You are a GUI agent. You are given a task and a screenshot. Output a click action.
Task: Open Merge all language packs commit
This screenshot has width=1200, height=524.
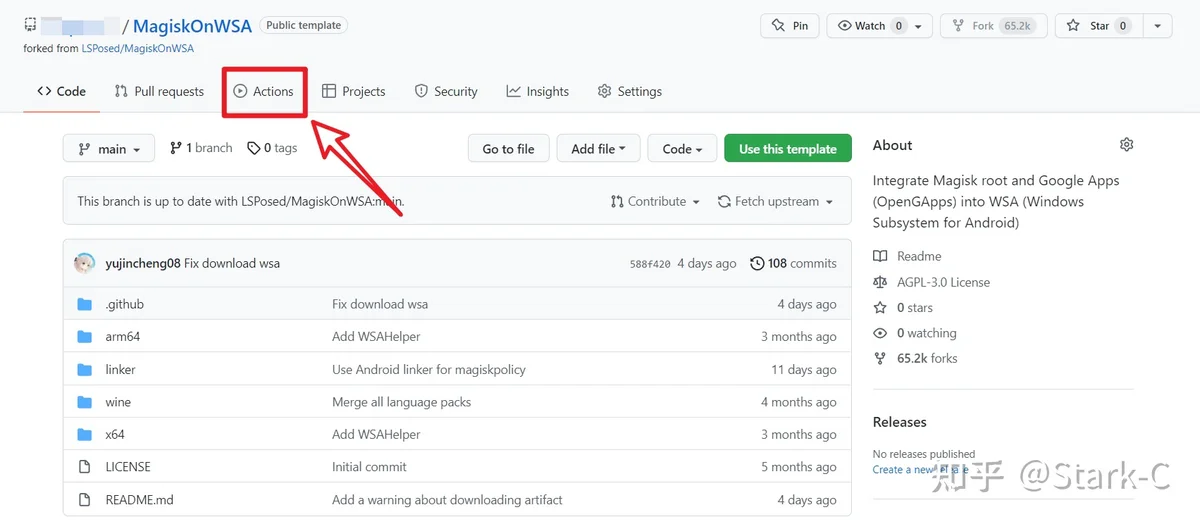coord(402,402)
